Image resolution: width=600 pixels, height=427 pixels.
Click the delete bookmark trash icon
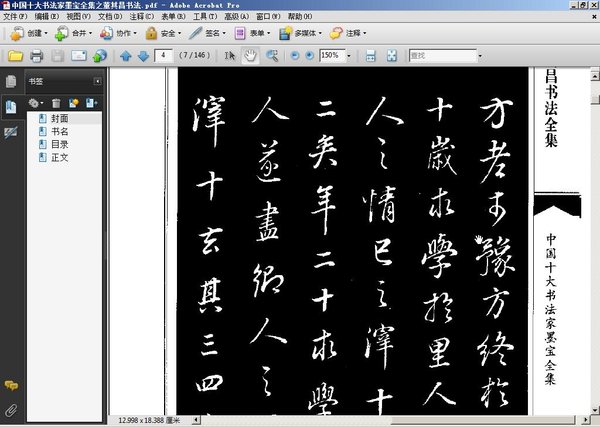point(56,103)
